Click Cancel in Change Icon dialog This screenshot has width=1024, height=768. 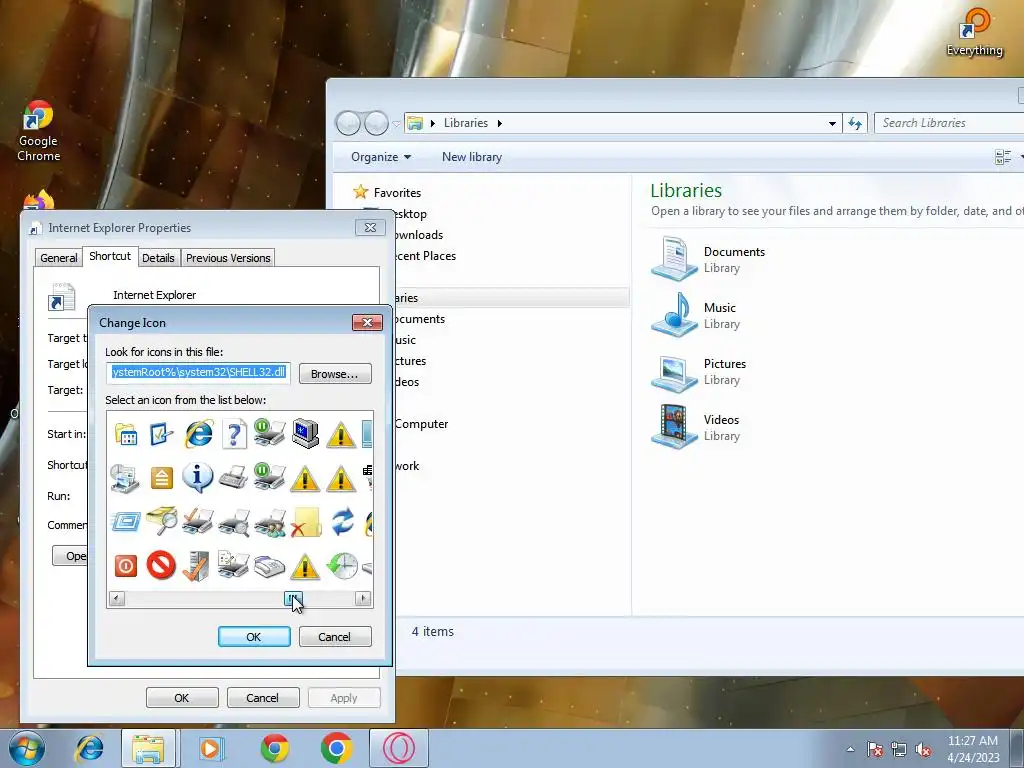(x=334, y=637)
